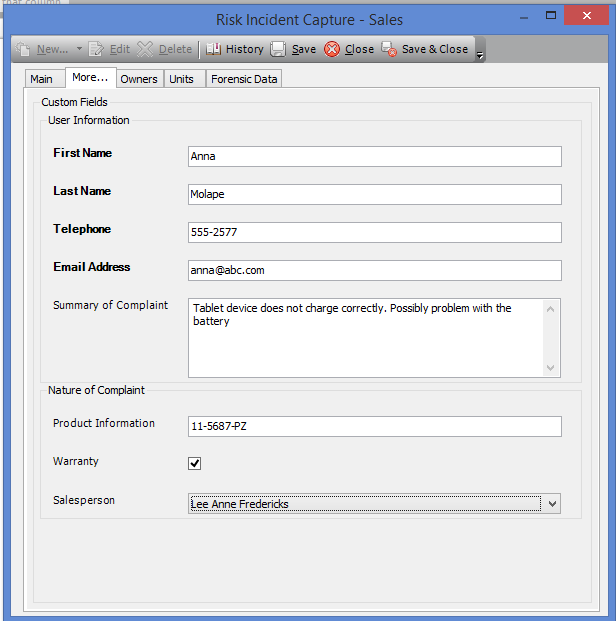Viewport: 616px width, 621px height.
Task: Expand the toolbar overflow options arrow
Action: pyautogui.click(x=480, y=55)
